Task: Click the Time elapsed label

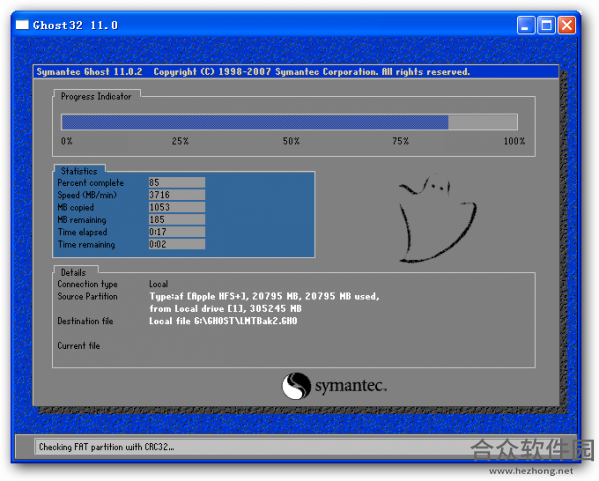Action: click(83, 232)
